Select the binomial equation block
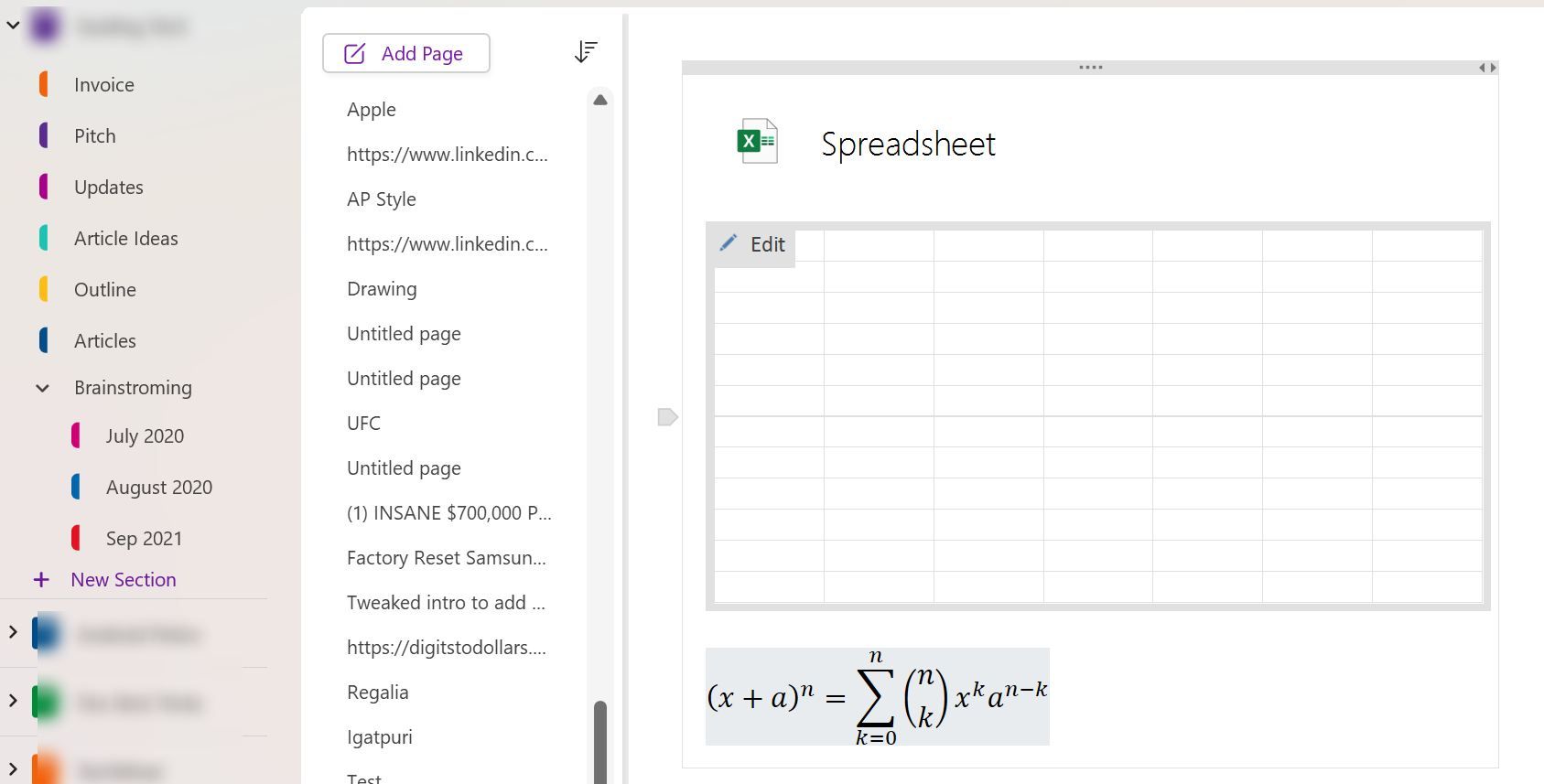Image resolution: width=1544 pixels, height=784 pixels. click(x=877, y=697)
